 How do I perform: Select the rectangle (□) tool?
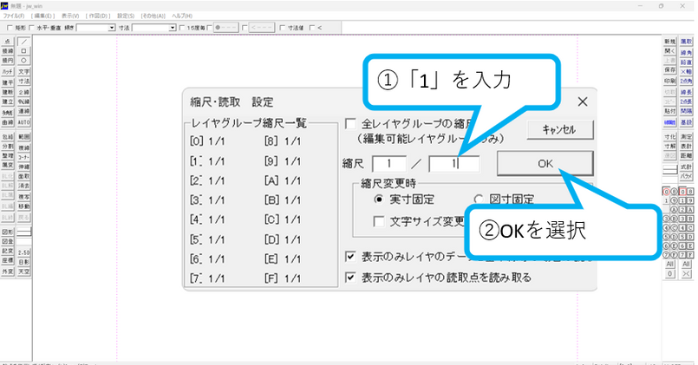pos(24,51)
